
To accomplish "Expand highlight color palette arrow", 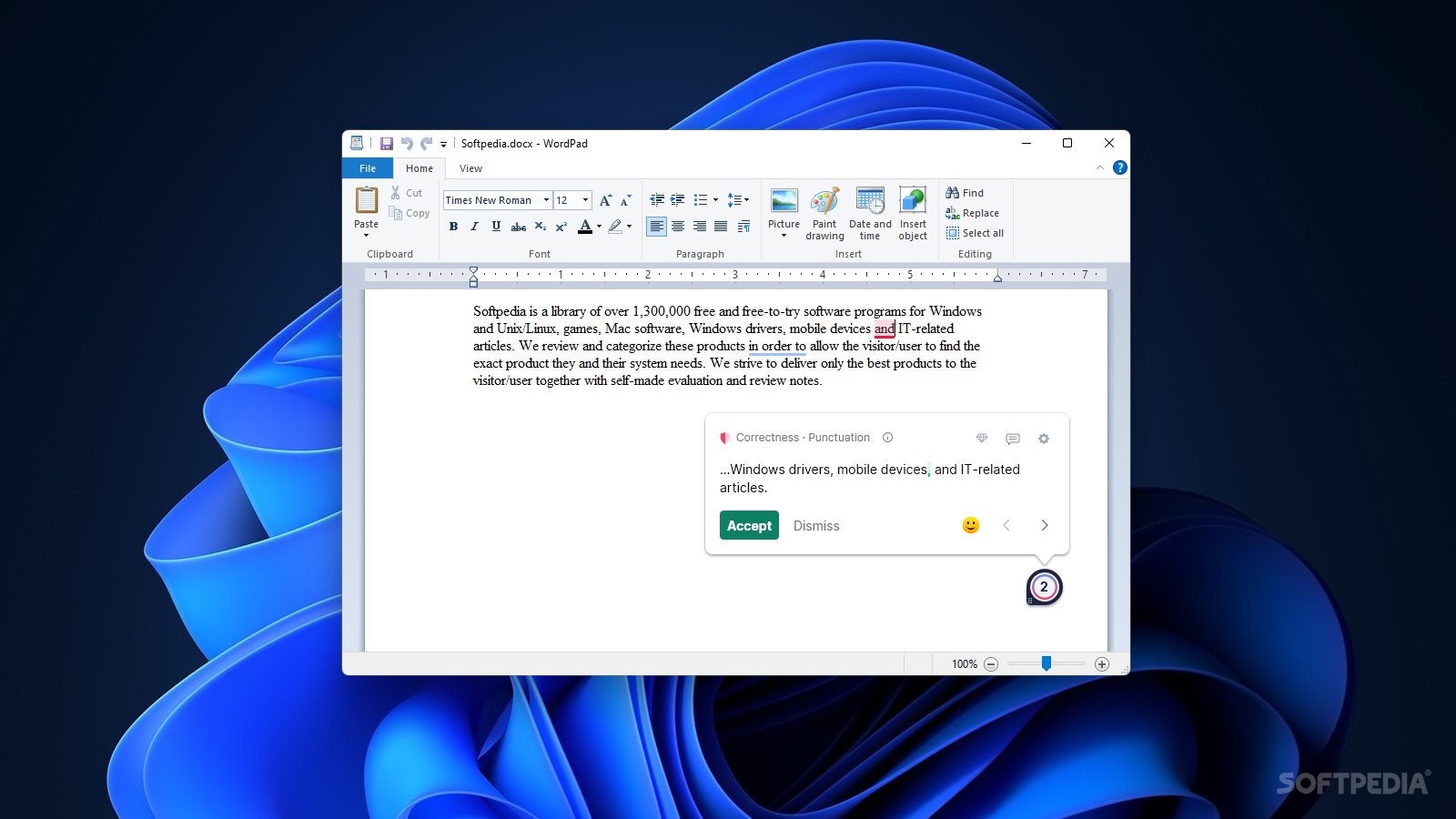I will point(629,227).
